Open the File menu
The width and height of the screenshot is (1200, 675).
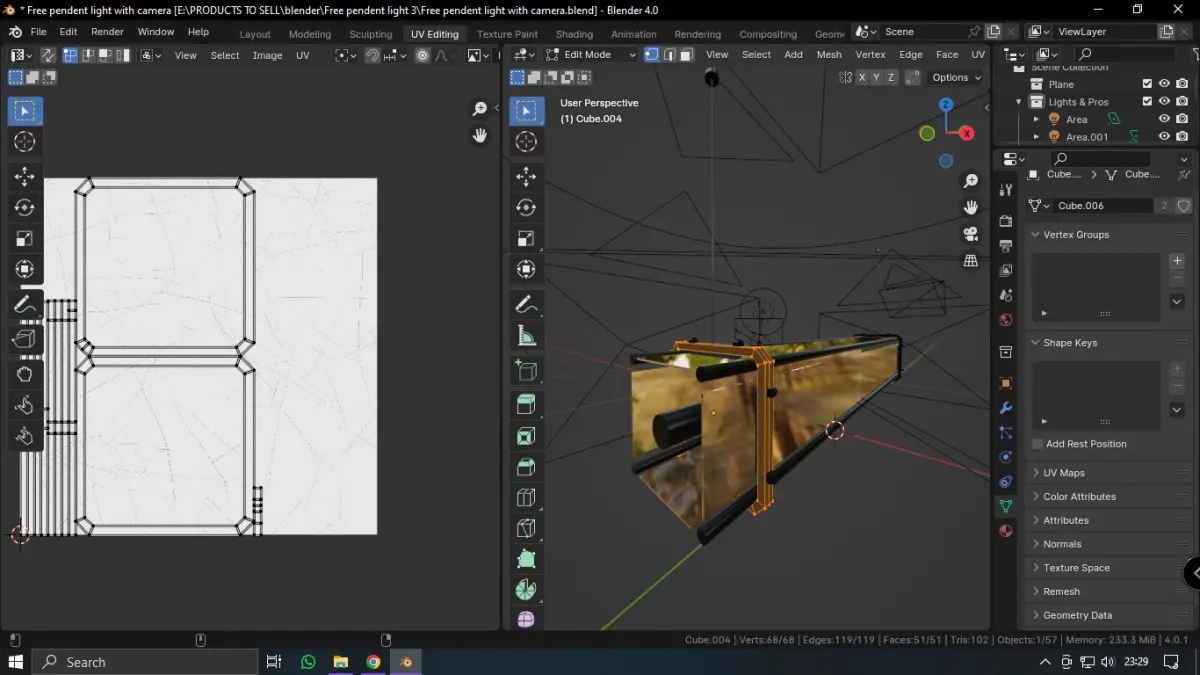coord(38,32)
